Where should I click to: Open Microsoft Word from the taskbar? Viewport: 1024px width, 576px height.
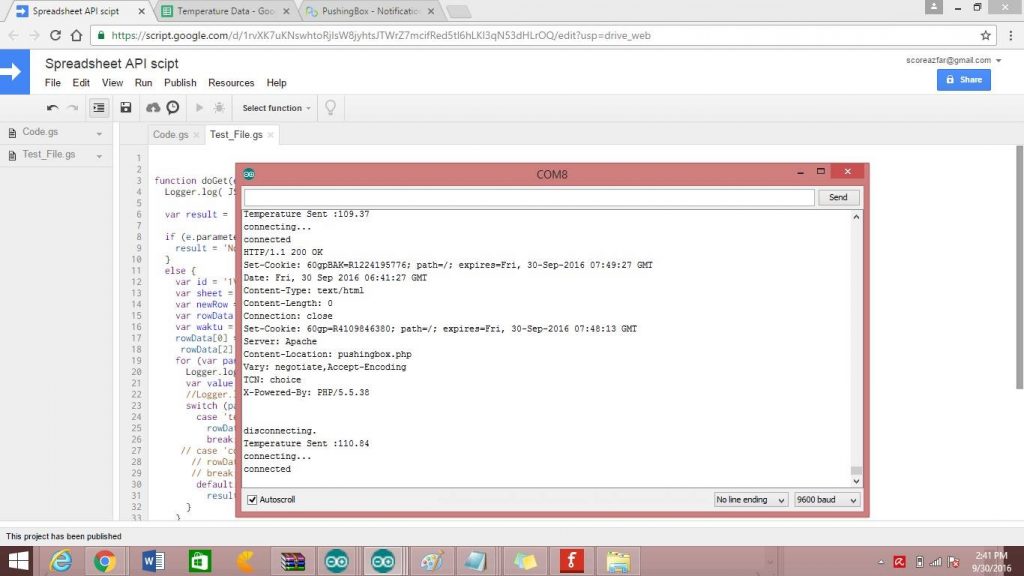coord(153,561)
